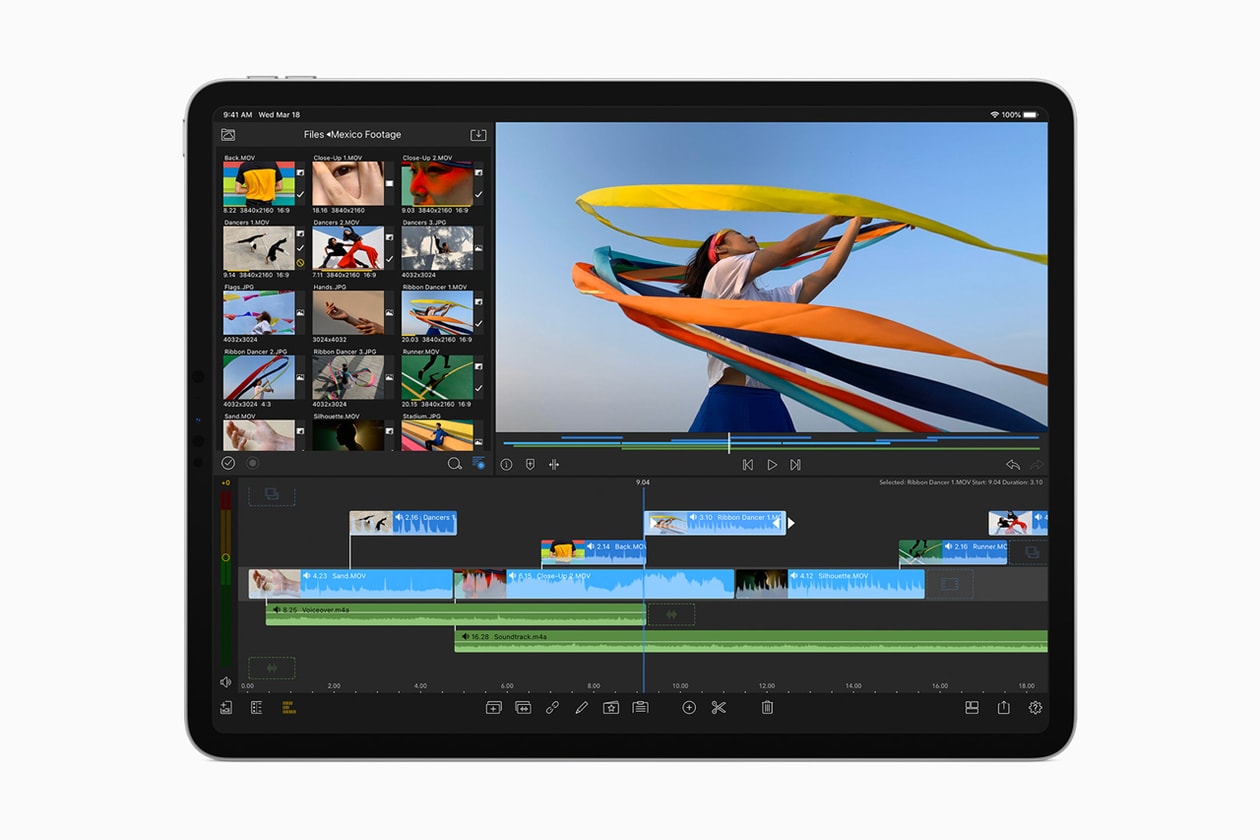Go back using the Files breadcrumb
This screenshot has height=840, width=1260.
coord(311,134)
